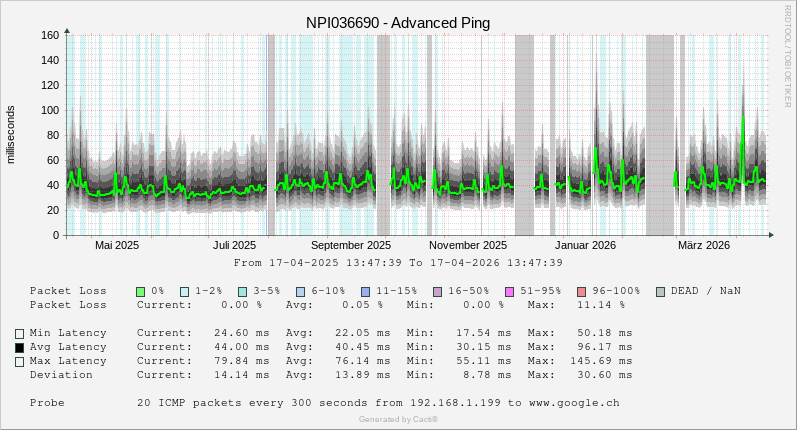Screen dimensions: 797x430
Task: Select the gray DEAD / NaN legend swatch
Action: tap(660, 291)
